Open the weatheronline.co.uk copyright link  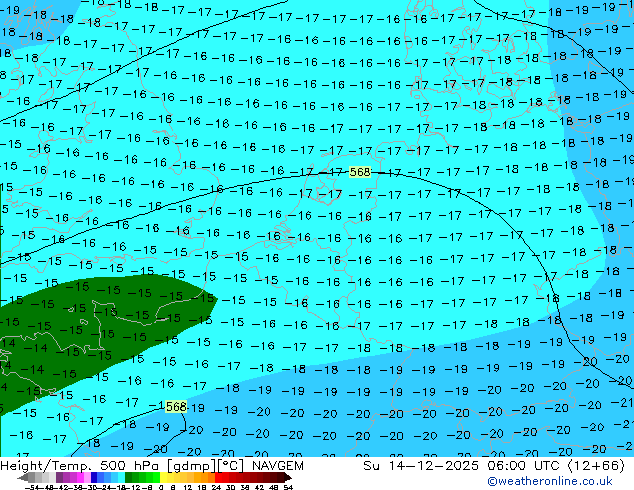[x=558, y=481]
